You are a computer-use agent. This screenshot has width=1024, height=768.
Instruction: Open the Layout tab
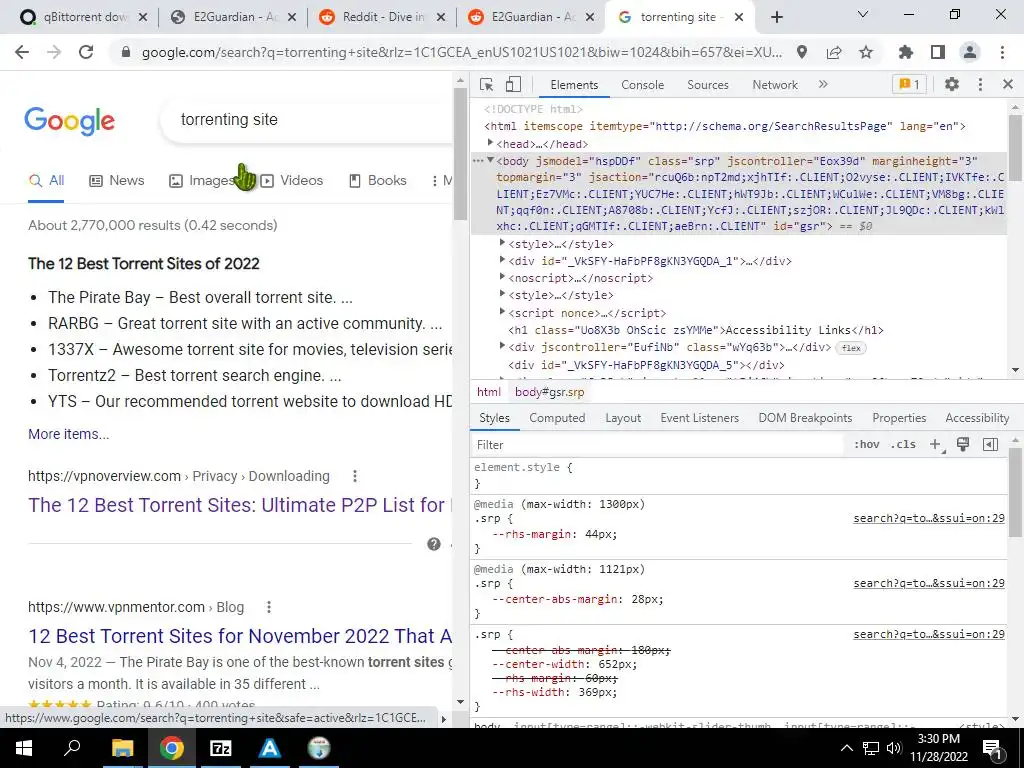click(x=623, y=418)
